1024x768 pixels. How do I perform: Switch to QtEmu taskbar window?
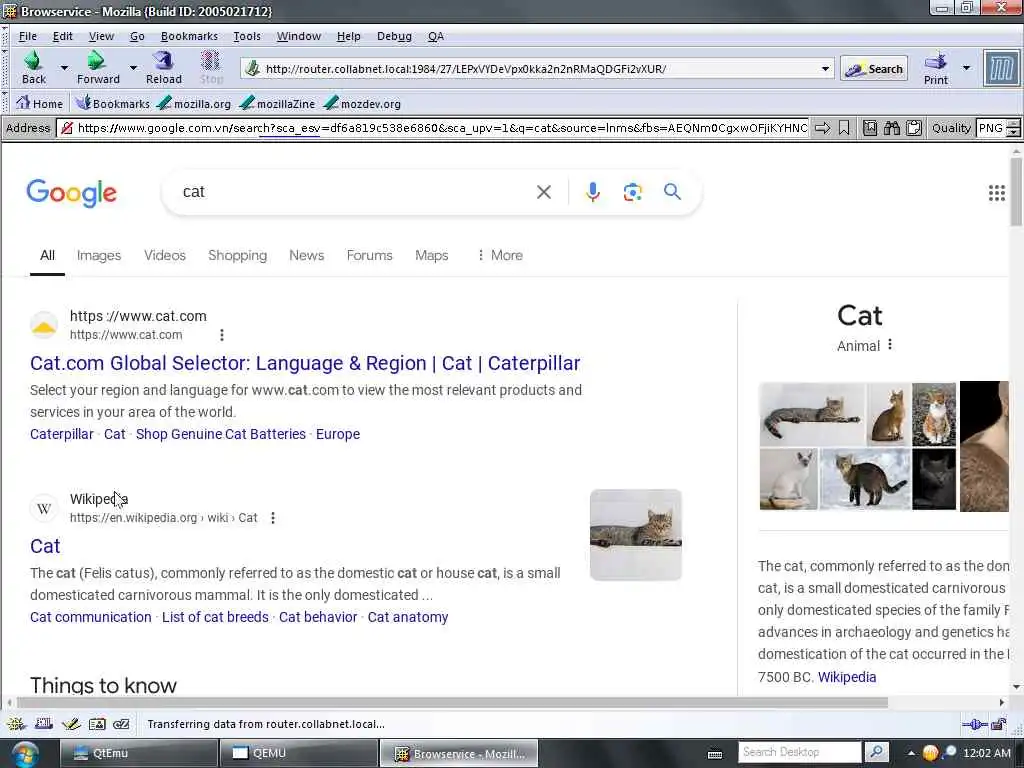click(138, 753)
